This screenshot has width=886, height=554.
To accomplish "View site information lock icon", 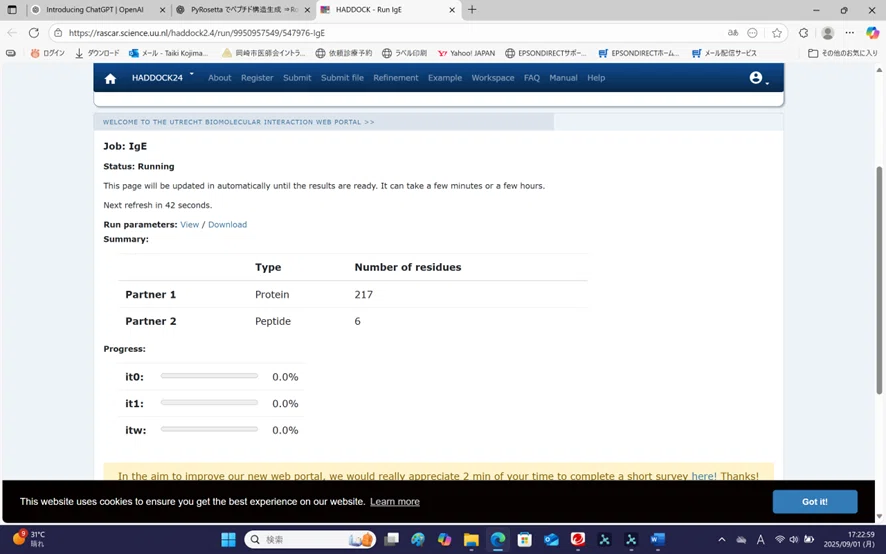I will point(58,33).
